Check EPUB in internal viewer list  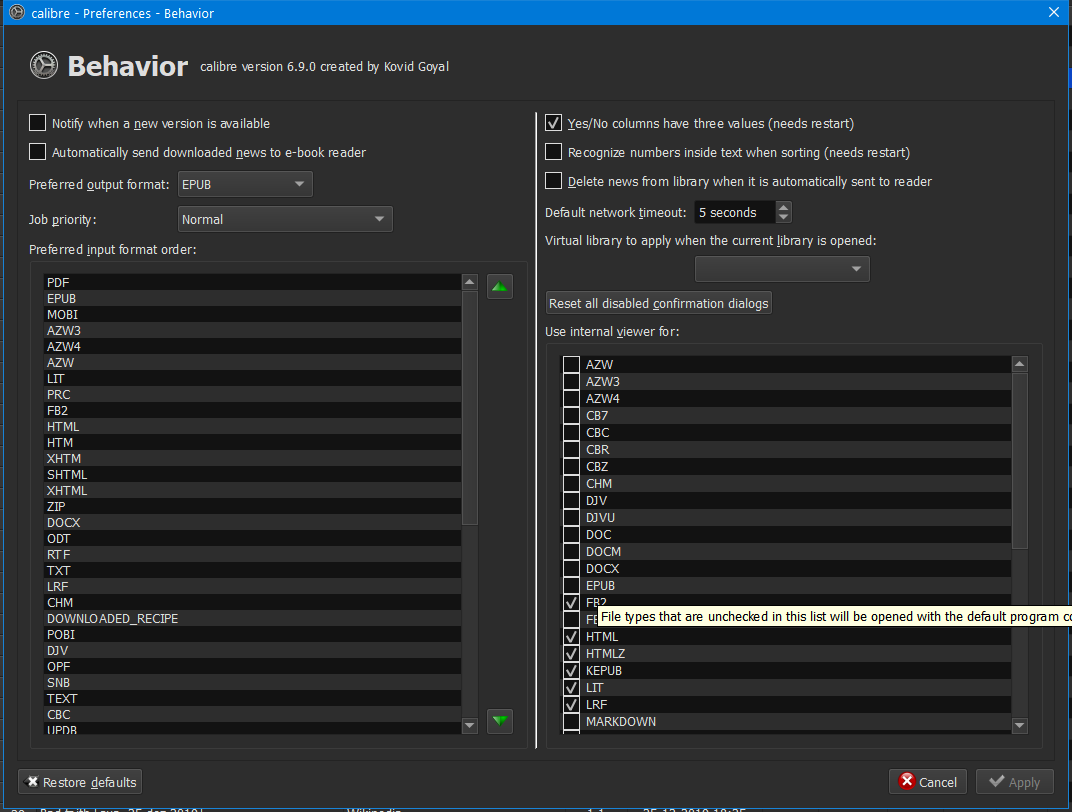[572, 585]
